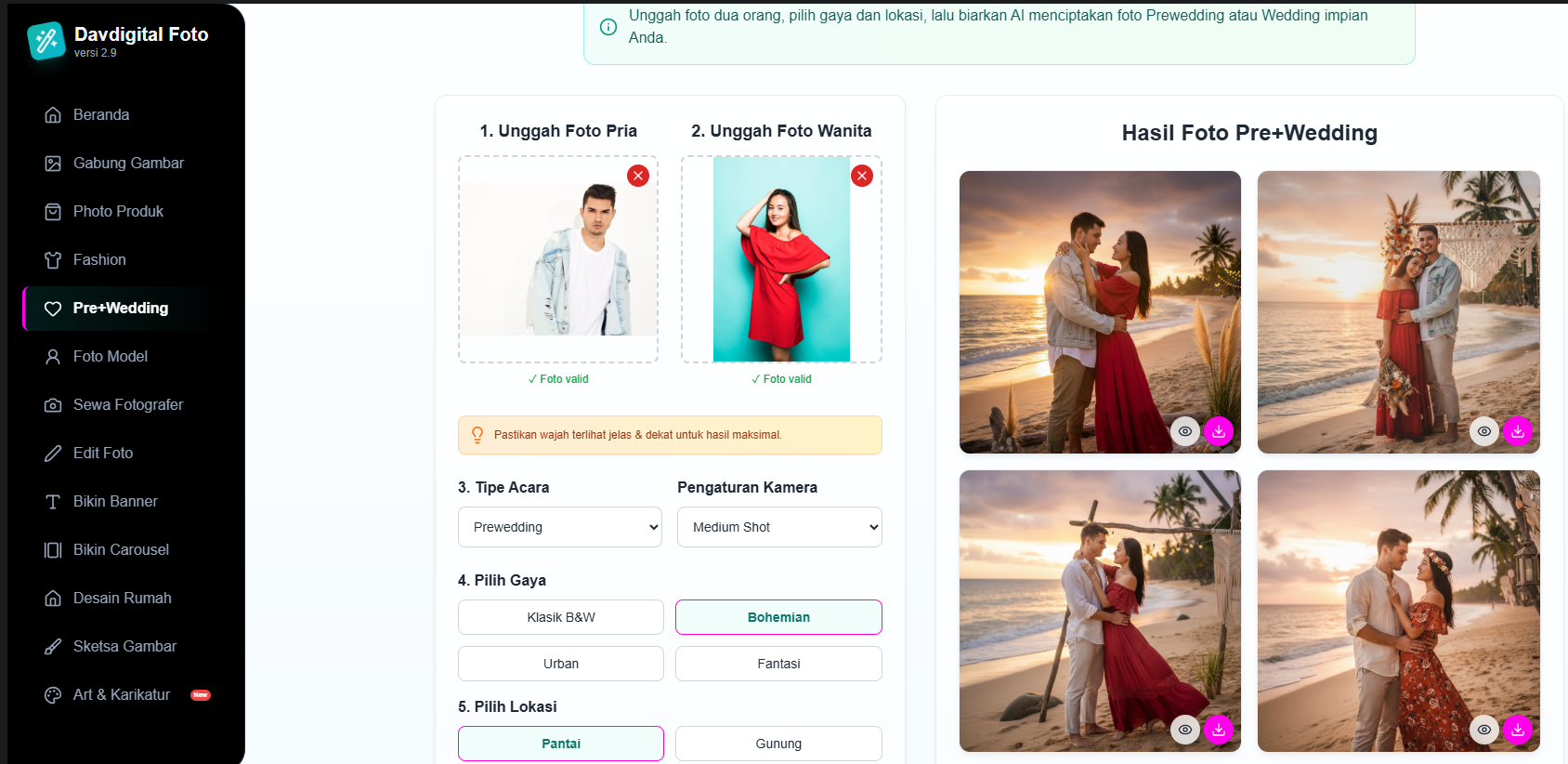
Task: Download the bottom-left result photo
Action: point(1219,730)
